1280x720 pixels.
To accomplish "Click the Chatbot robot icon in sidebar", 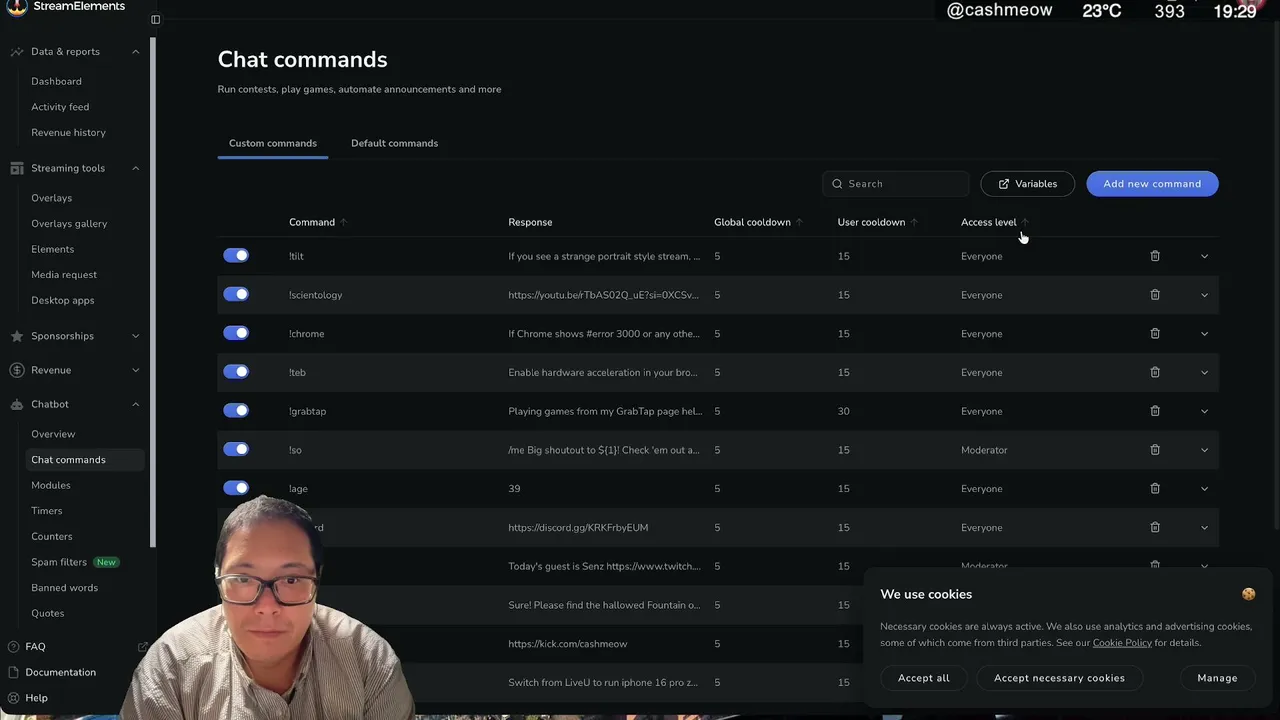I will (x=16, y=404).
